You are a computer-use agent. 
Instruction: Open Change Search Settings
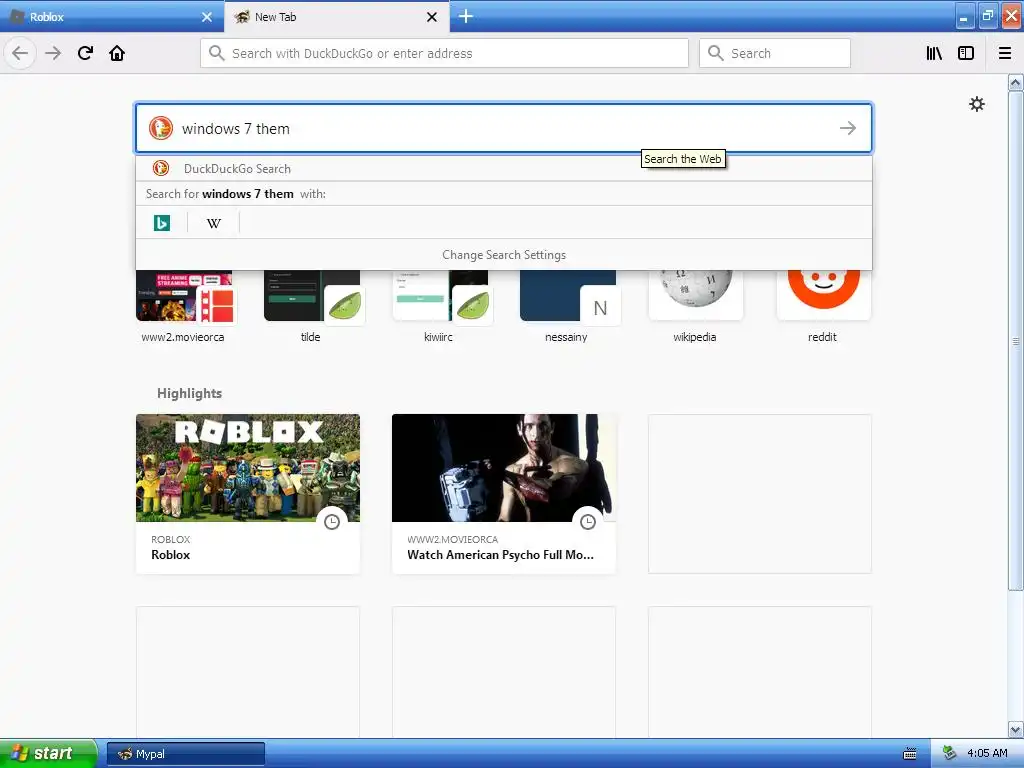[x=504, y=255]
